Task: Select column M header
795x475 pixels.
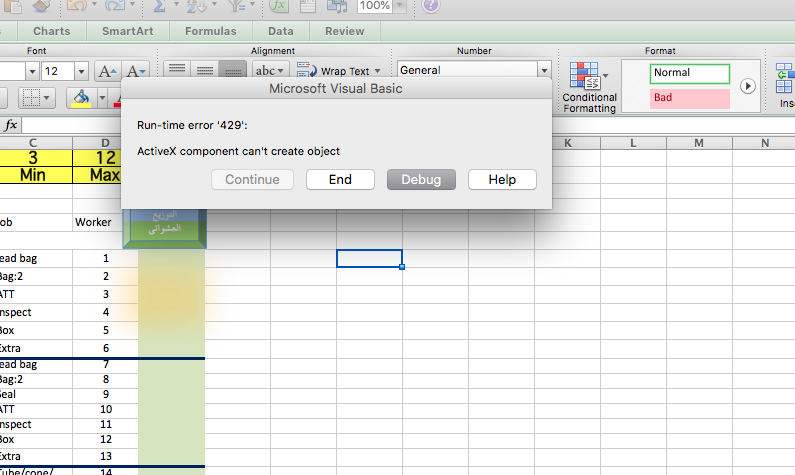Action: (x=699, y=143)
